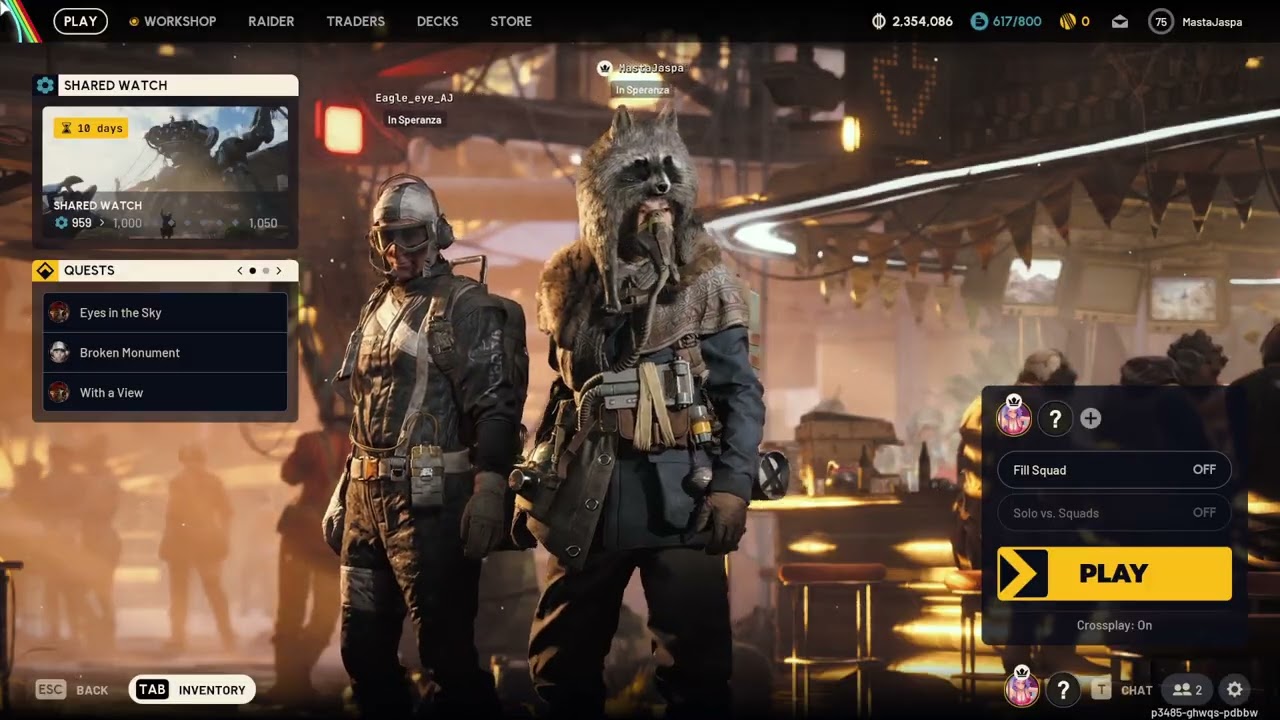
Task: Toggle the Crossplay: On setting
Action: (x=1114, y=625)
